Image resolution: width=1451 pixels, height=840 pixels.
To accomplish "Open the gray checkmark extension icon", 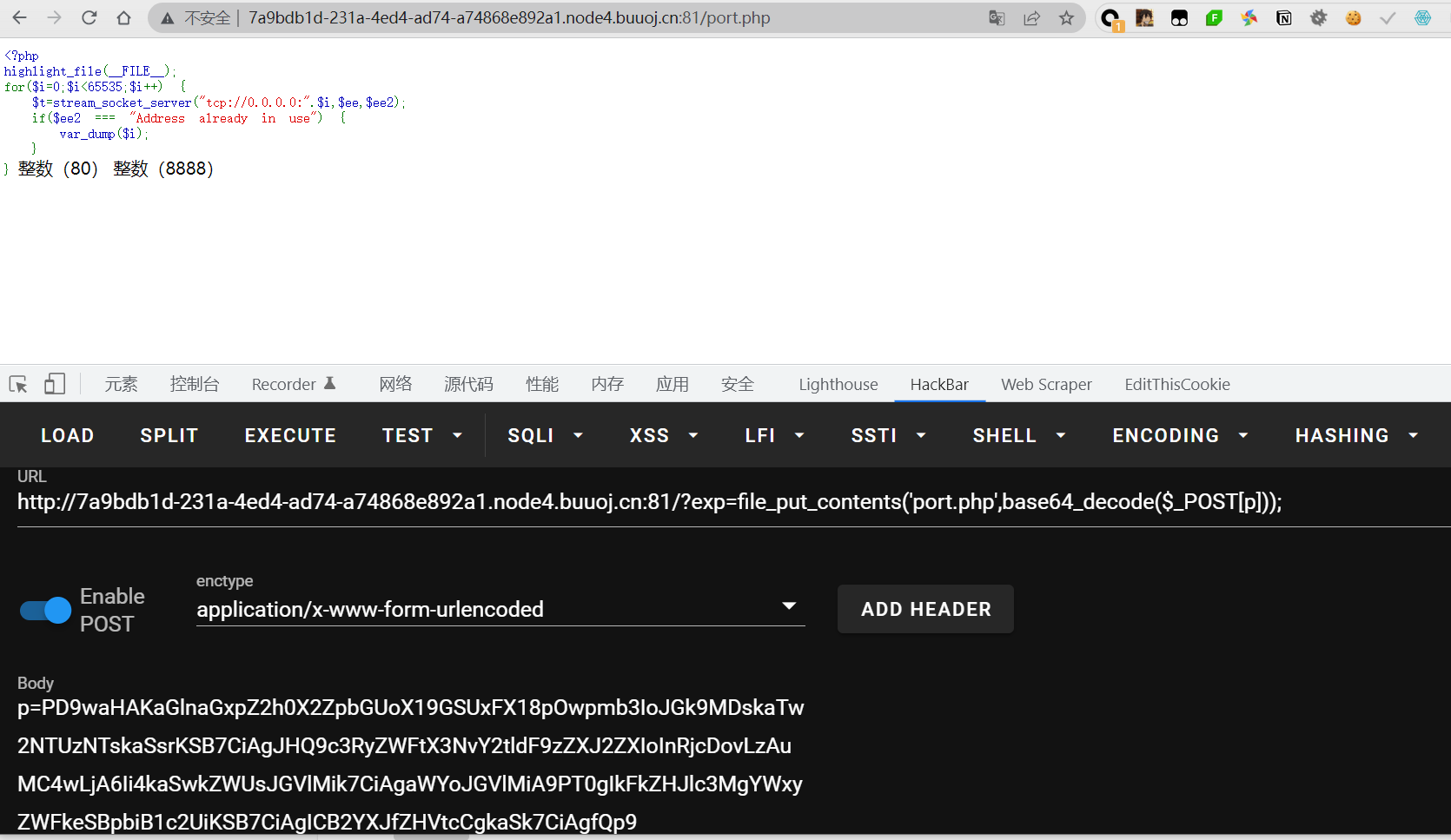I will pos(1388,17).
